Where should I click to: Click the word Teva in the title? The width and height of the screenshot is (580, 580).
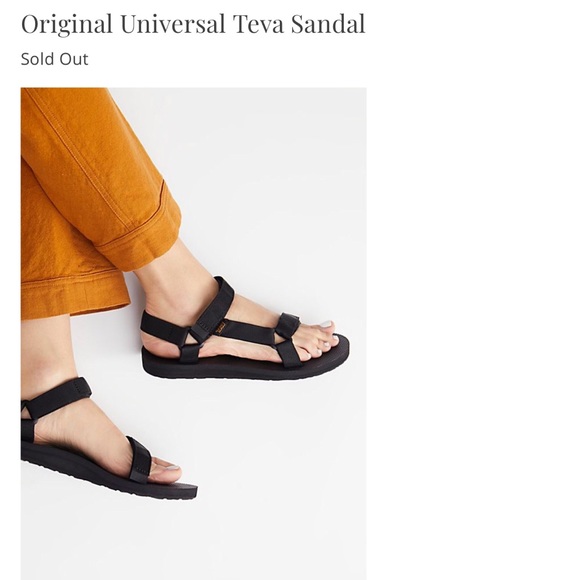[x=259, y=24]
